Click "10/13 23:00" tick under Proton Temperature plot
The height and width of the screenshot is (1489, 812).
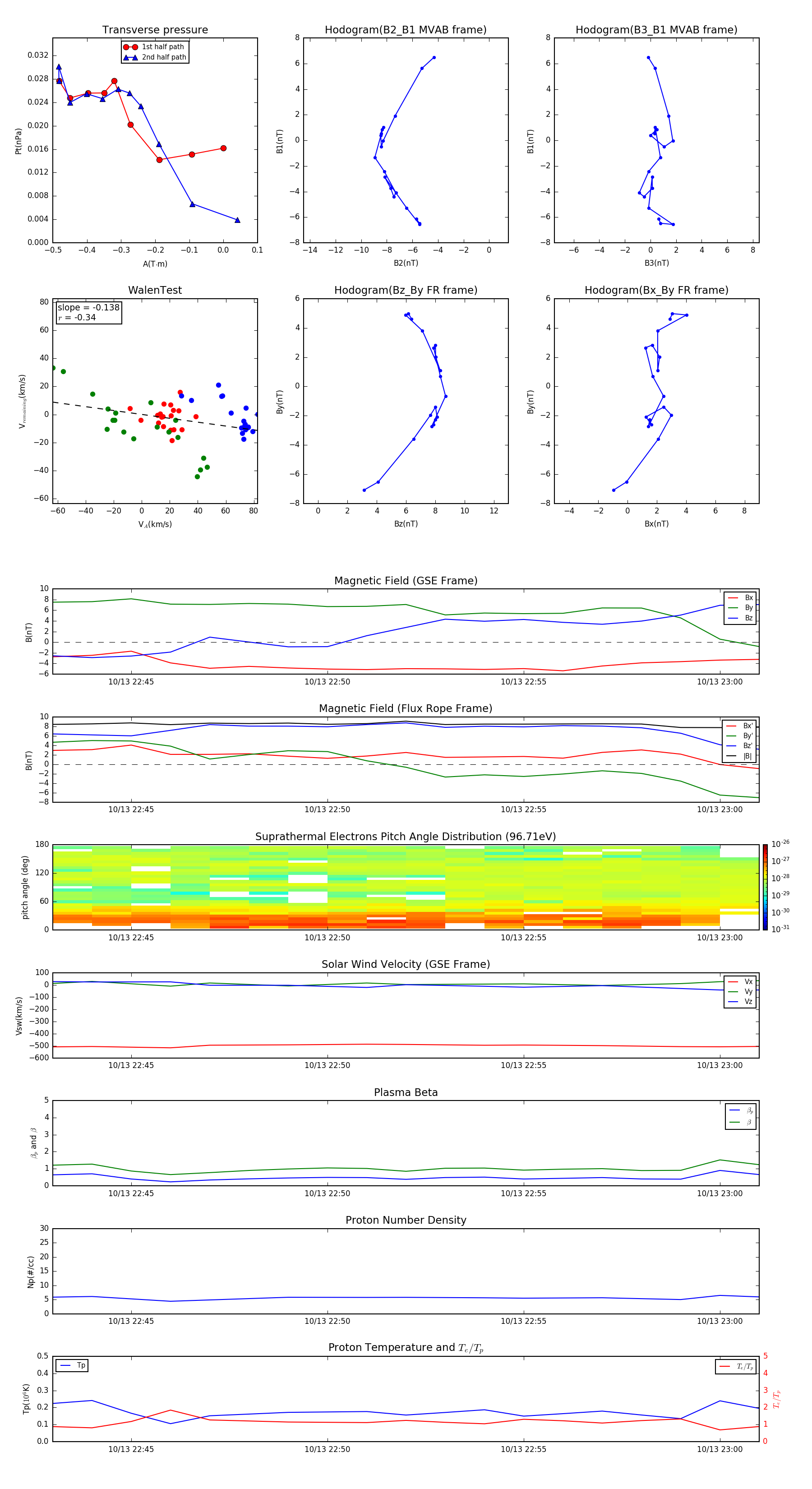coord(720,1449)
